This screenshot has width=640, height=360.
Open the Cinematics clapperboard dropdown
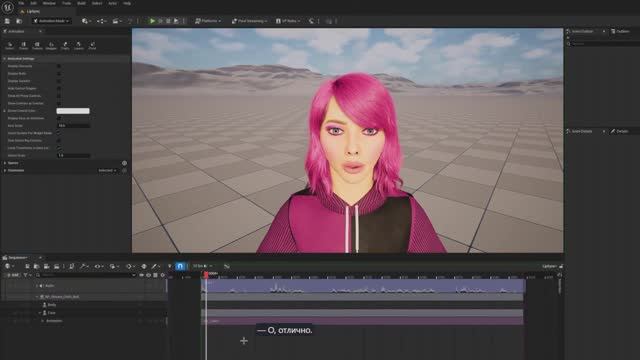point(117,21)
